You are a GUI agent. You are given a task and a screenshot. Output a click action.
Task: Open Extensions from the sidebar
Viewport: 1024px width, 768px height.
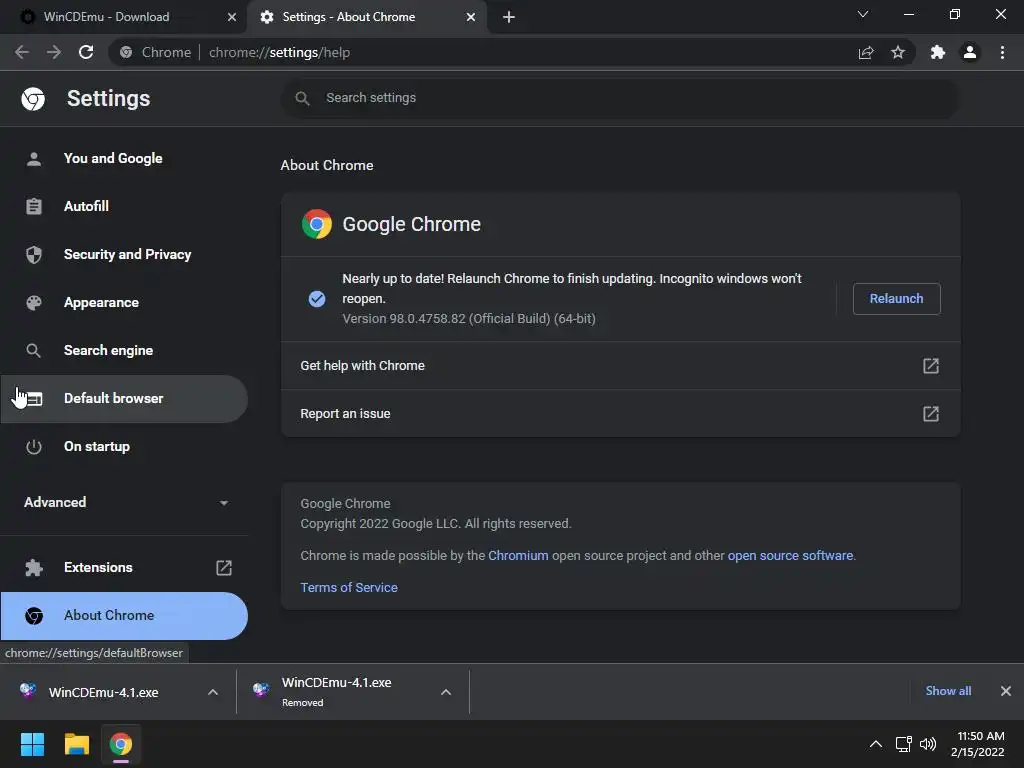tap(124, 568)
